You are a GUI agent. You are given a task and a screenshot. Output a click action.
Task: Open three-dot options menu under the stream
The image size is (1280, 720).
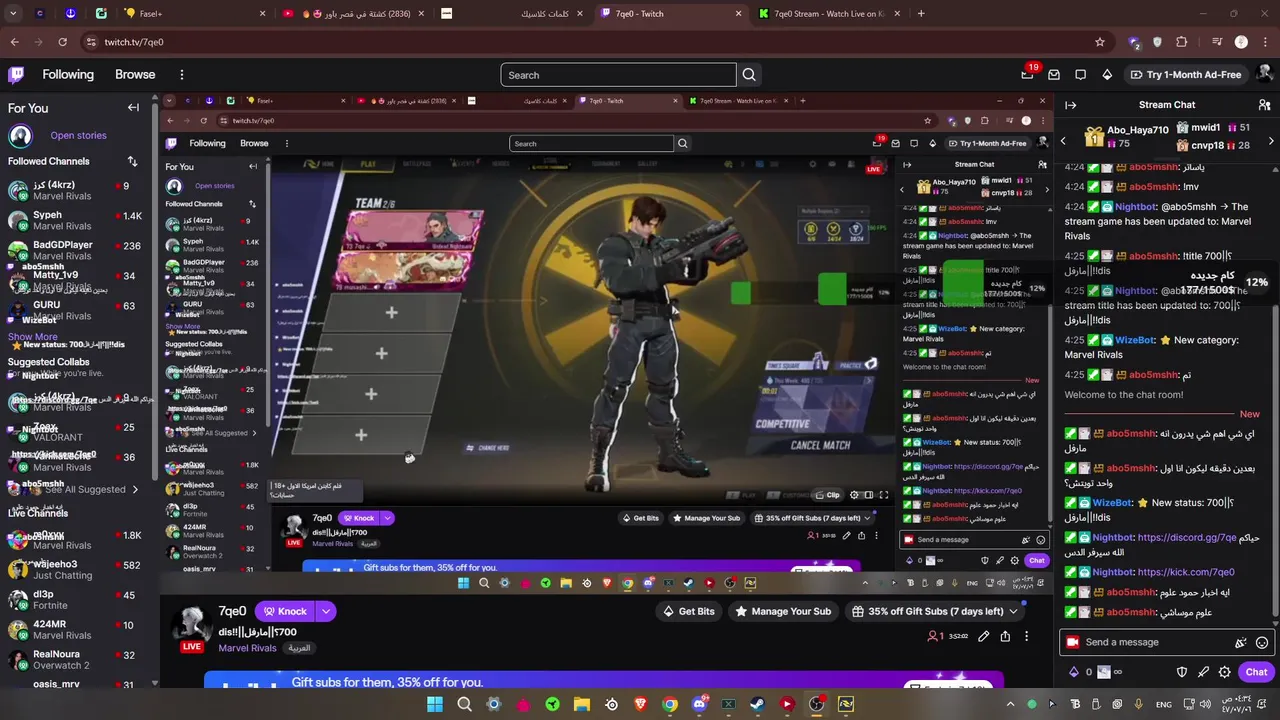click(x=1026, y=636)
